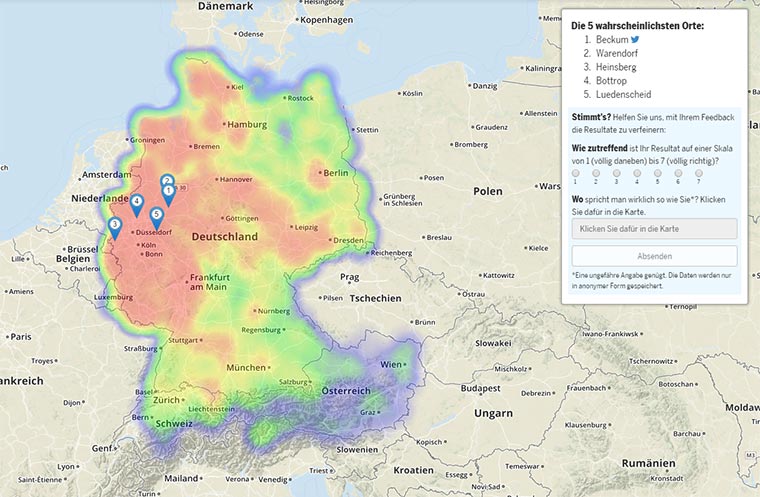Click the 'Klicken Sie dafür in die Karte' field
The image size is (760, 497).
654,229
